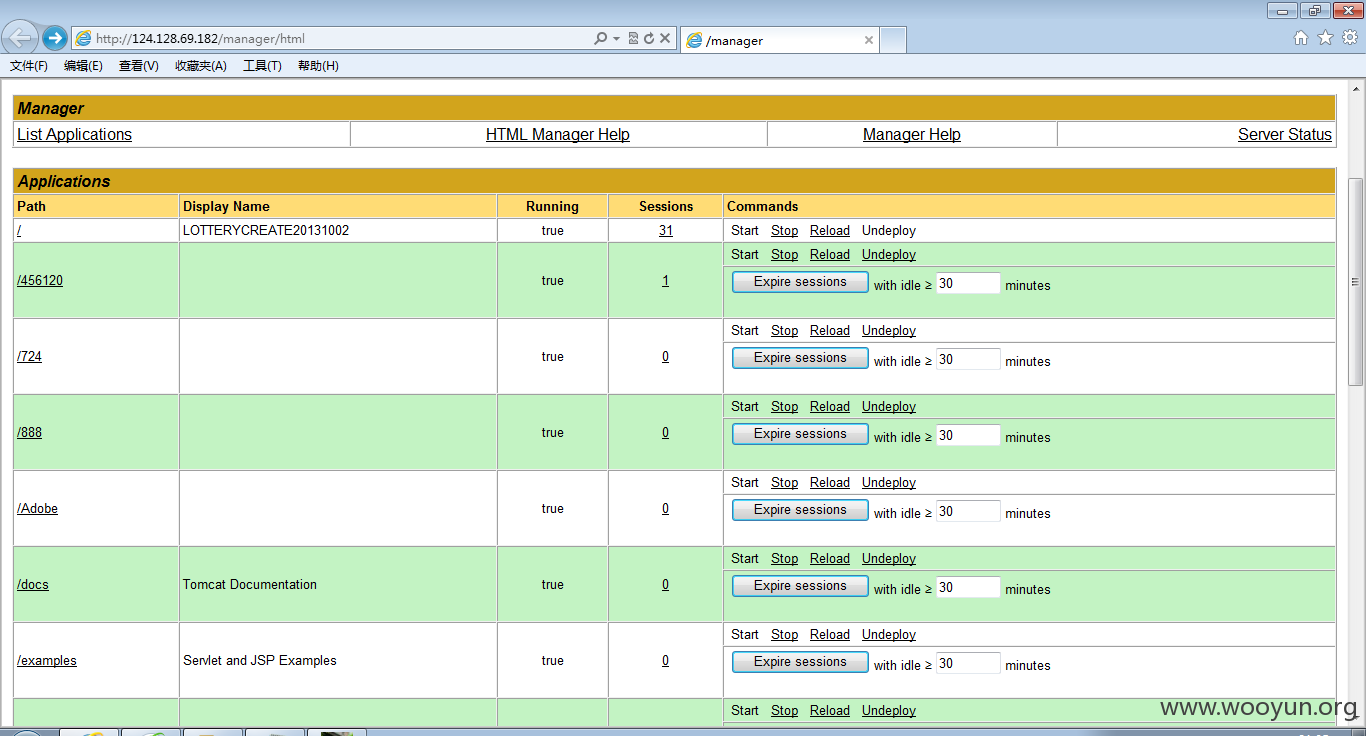1366x736 pixels.
Task: Focus the idle minutes field for /888
Action: pos(968,435)
